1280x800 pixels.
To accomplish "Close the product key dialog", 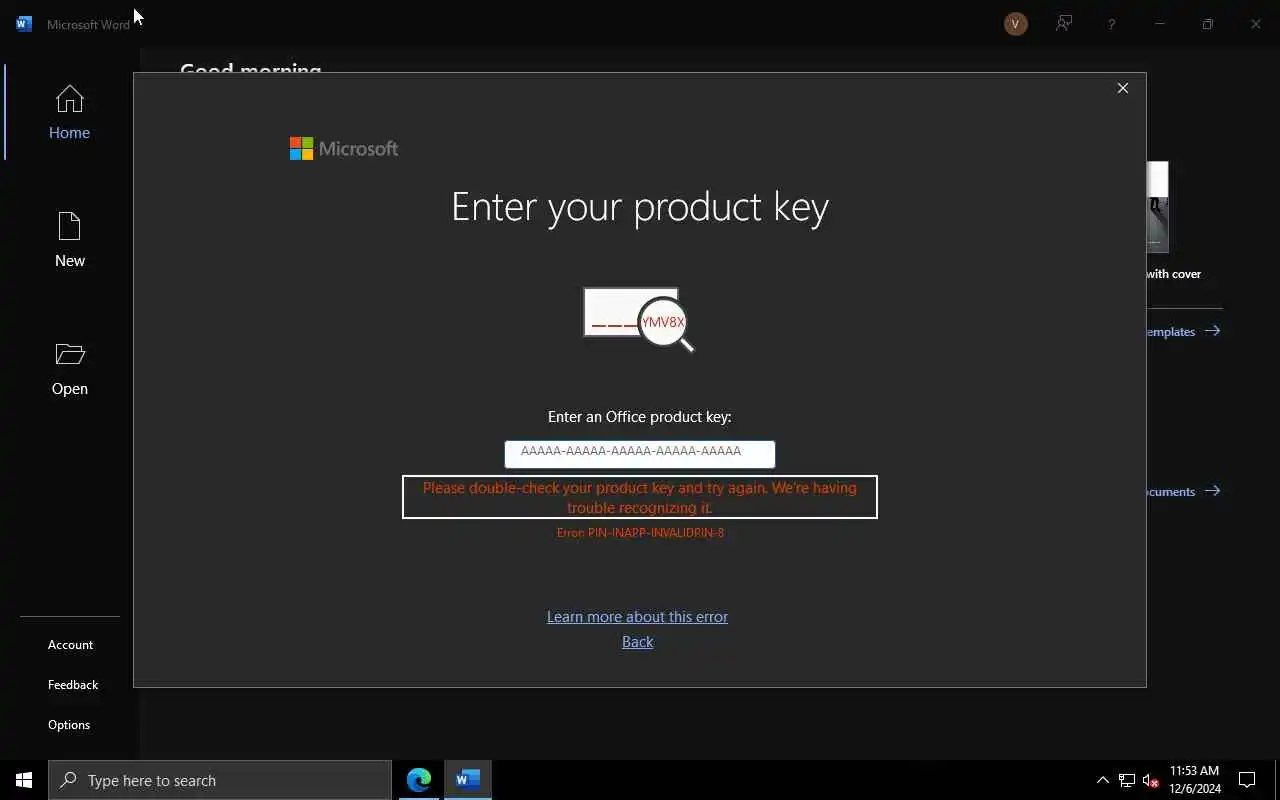I will coord(1123,88).
